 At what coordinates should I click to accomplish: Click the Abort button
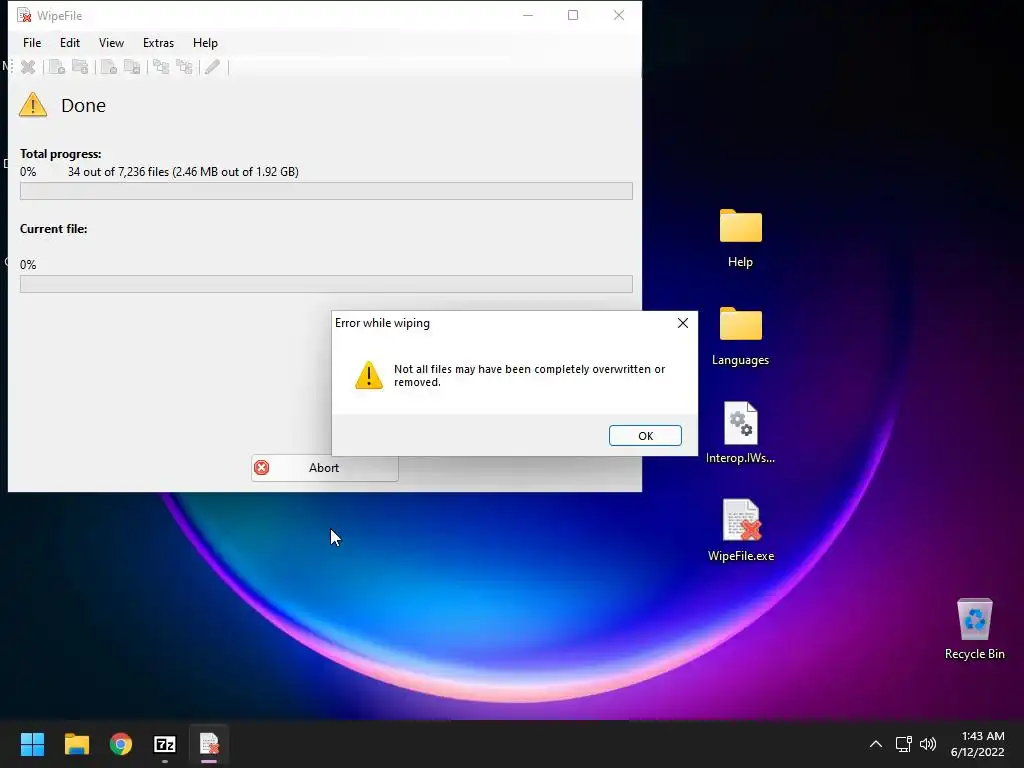[325, 468]
